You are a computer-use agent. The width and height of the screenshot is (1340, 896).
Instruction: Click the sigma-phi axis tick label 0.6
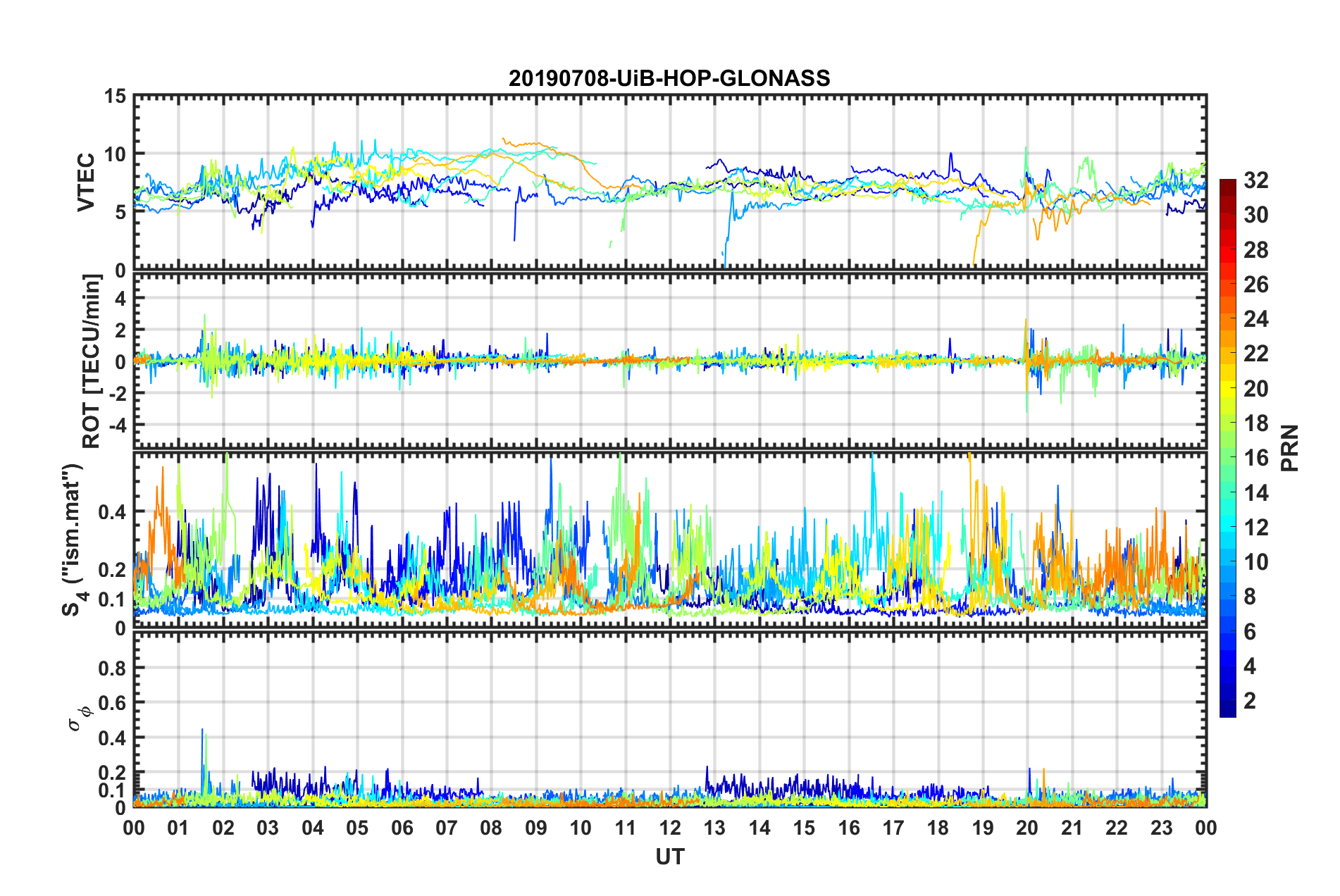[x=112, y=703]
